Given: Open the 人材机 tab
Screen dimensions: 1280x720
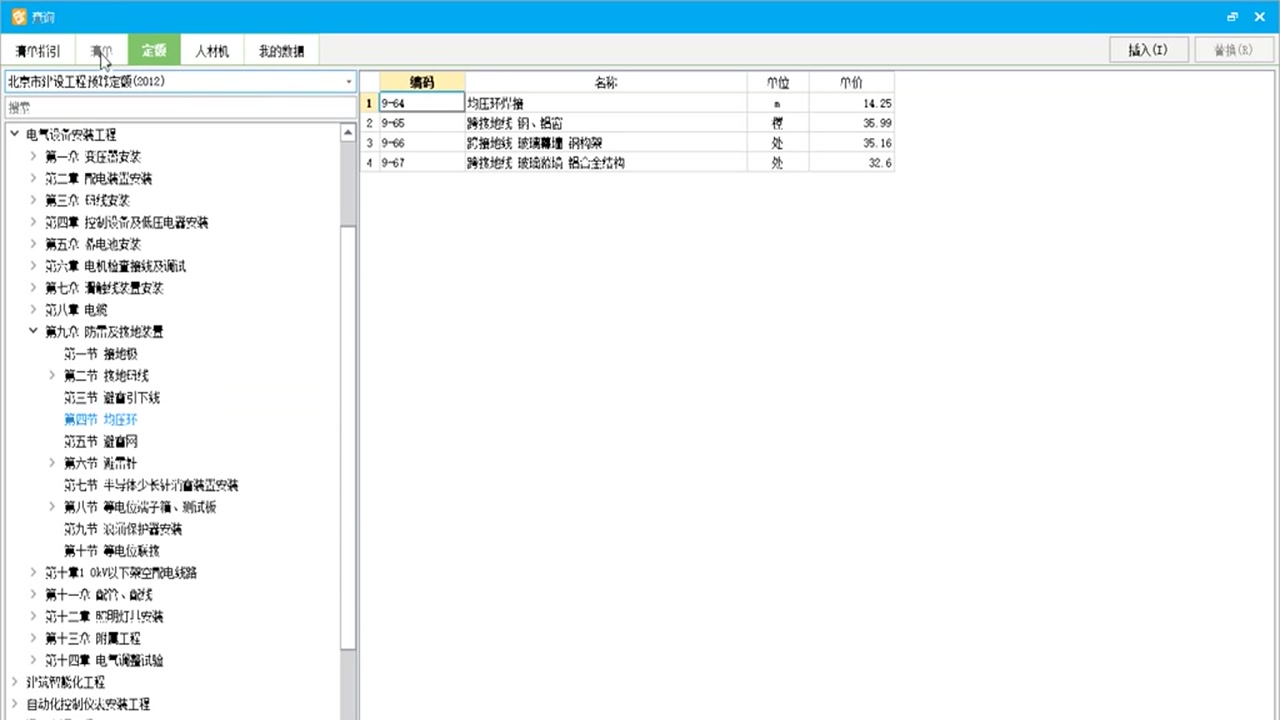Looking at the screenshot, I should [212, 51].
